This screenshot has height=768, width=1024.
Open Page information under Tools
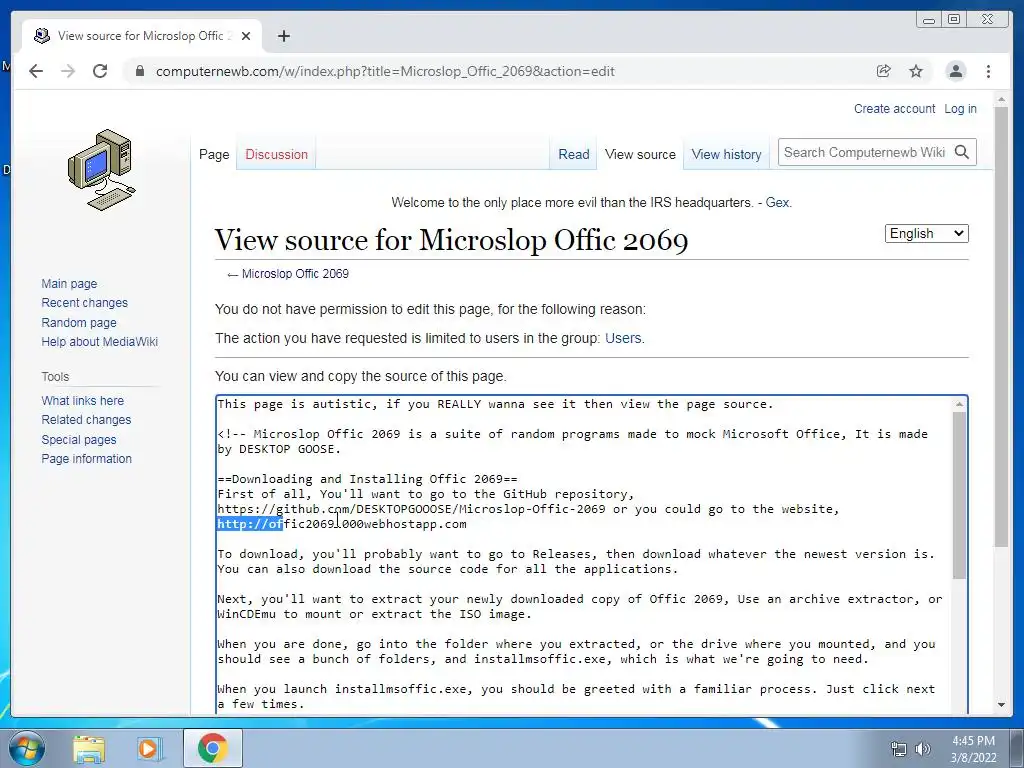[x=86, y=459]
